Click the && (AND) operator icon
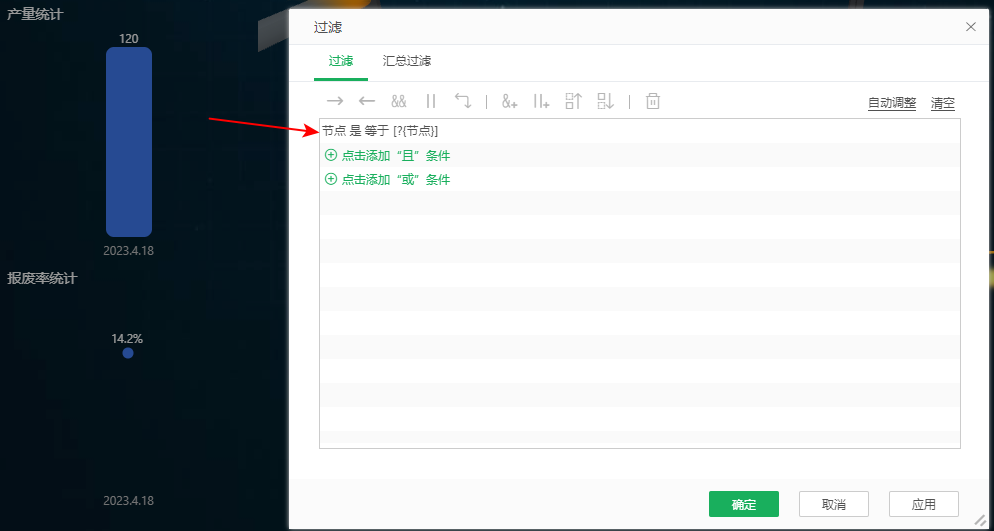 tap(399, 101)
